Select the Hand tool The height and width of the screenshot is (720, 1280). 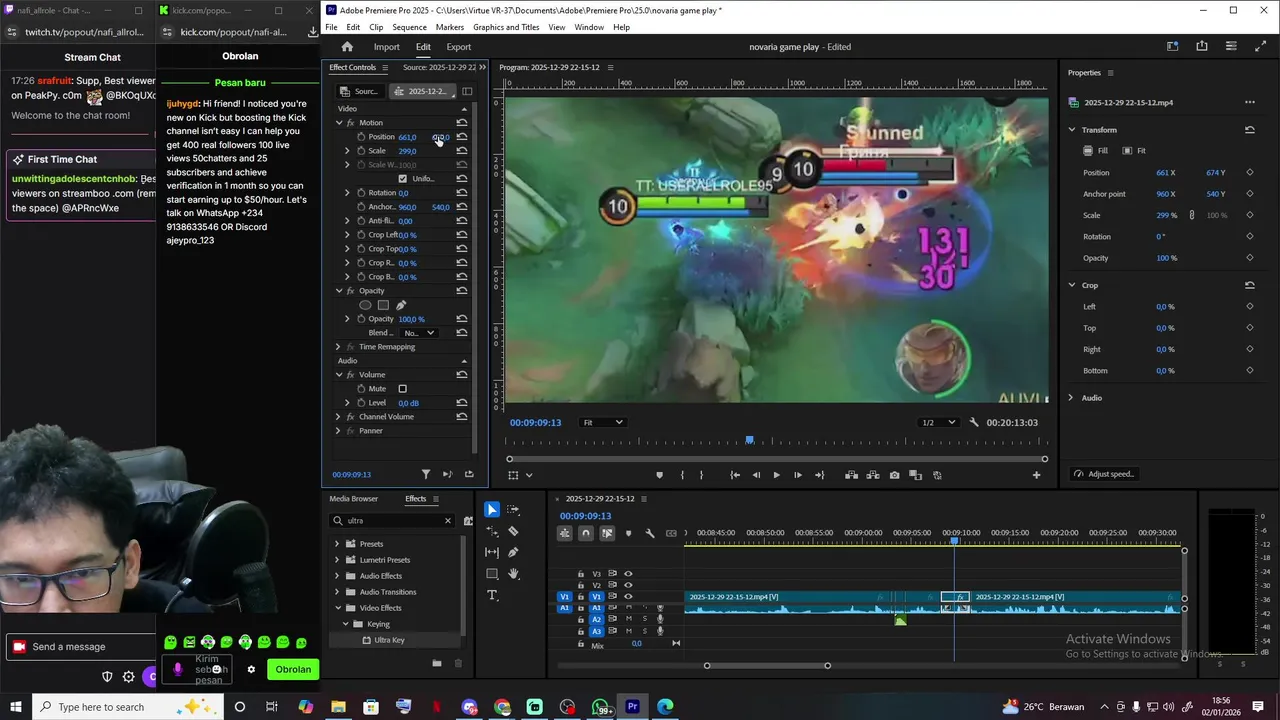pos(513,574)
